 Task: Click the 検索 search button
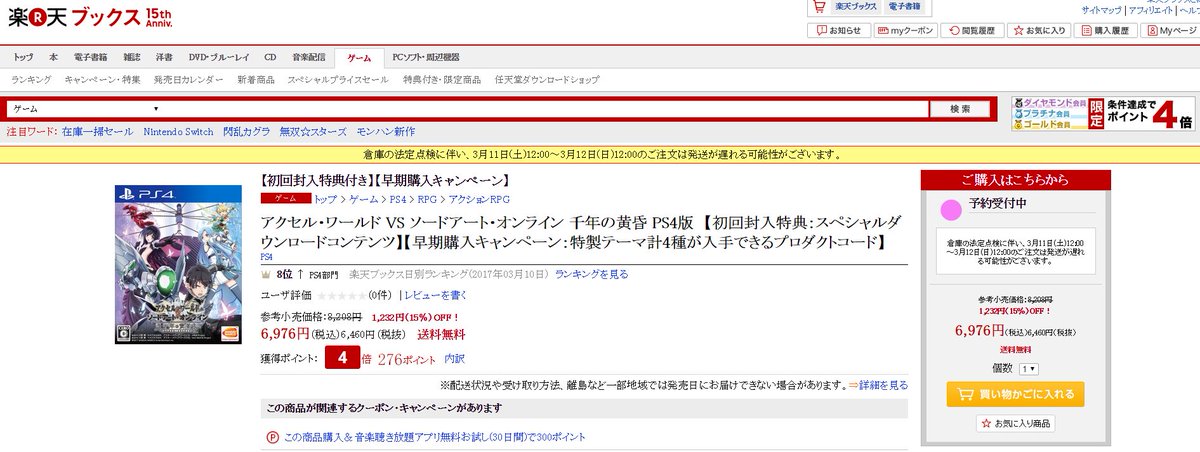click(959, 108)
